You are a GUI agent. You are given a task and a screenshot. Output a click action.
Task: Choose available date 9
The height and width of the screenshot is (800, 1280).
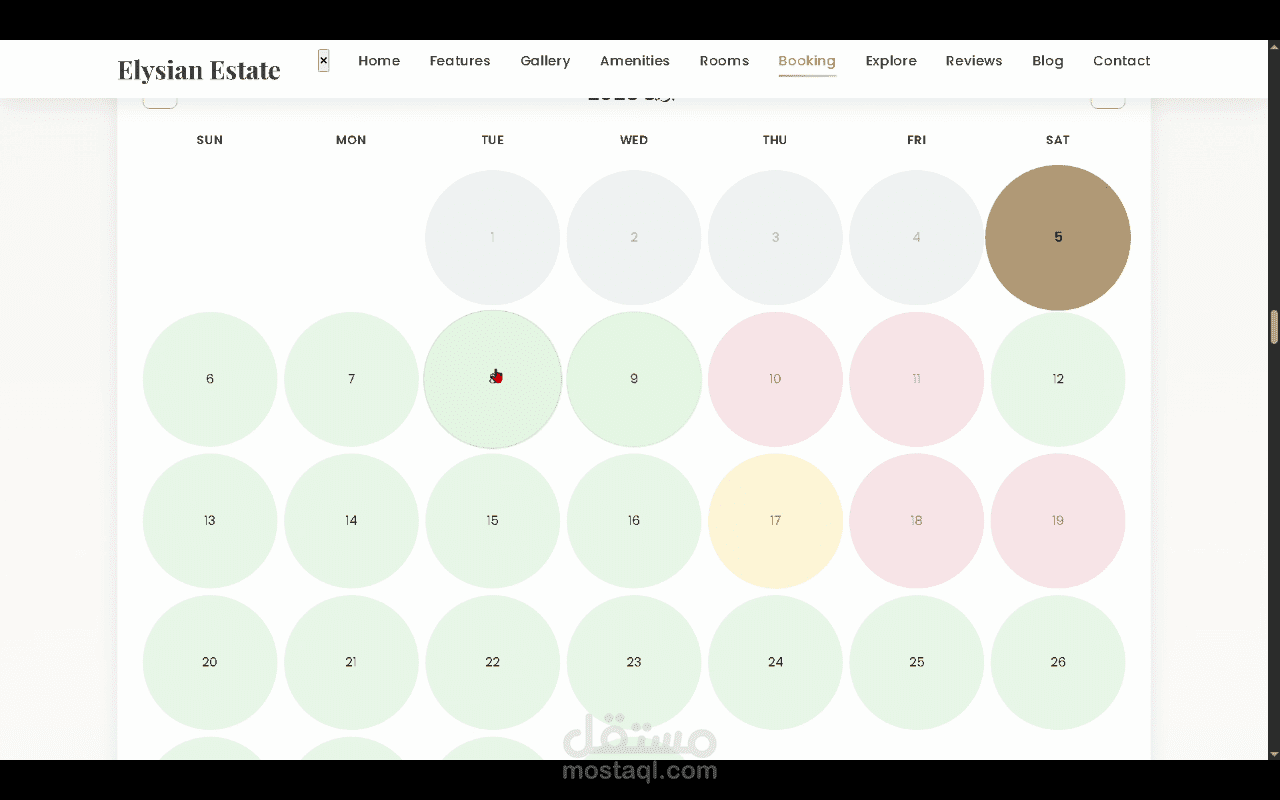coord(634,379)
